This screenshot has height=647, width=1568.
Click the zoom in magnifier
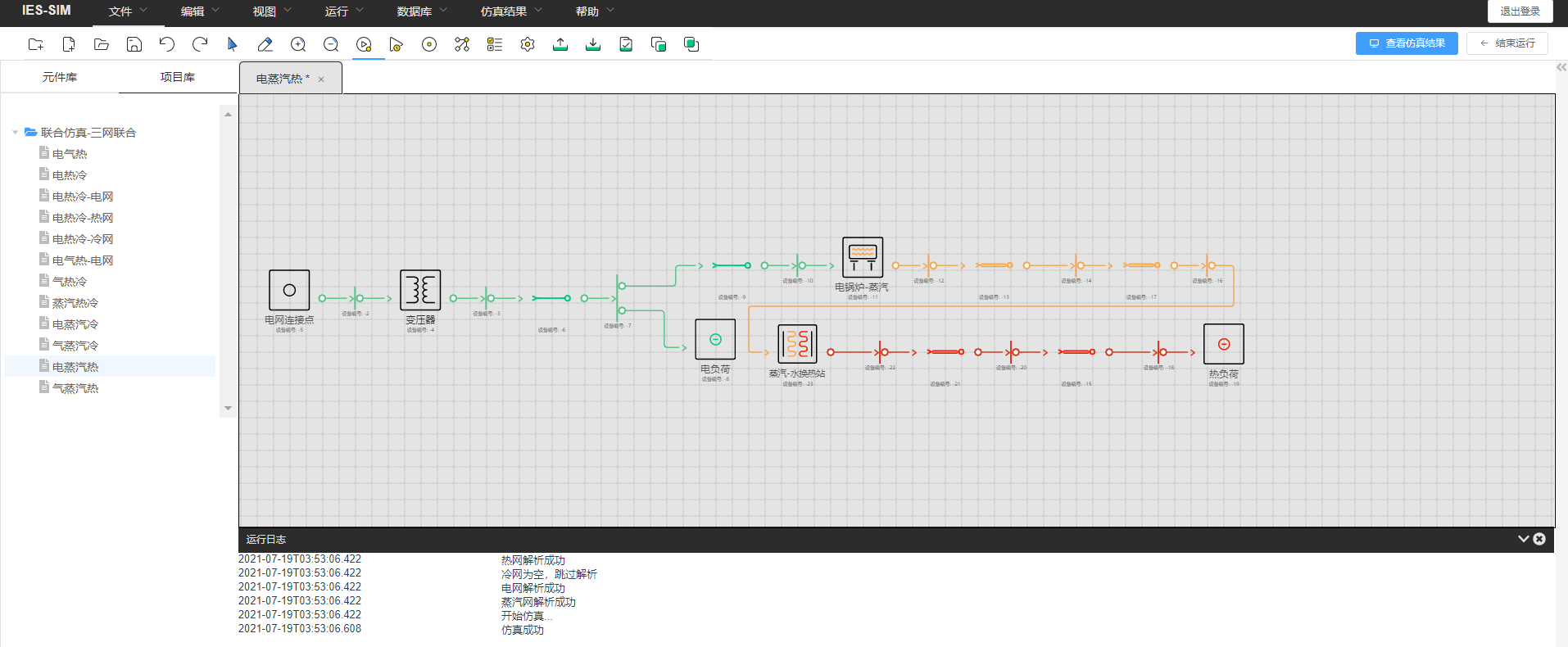click(298, 44)
